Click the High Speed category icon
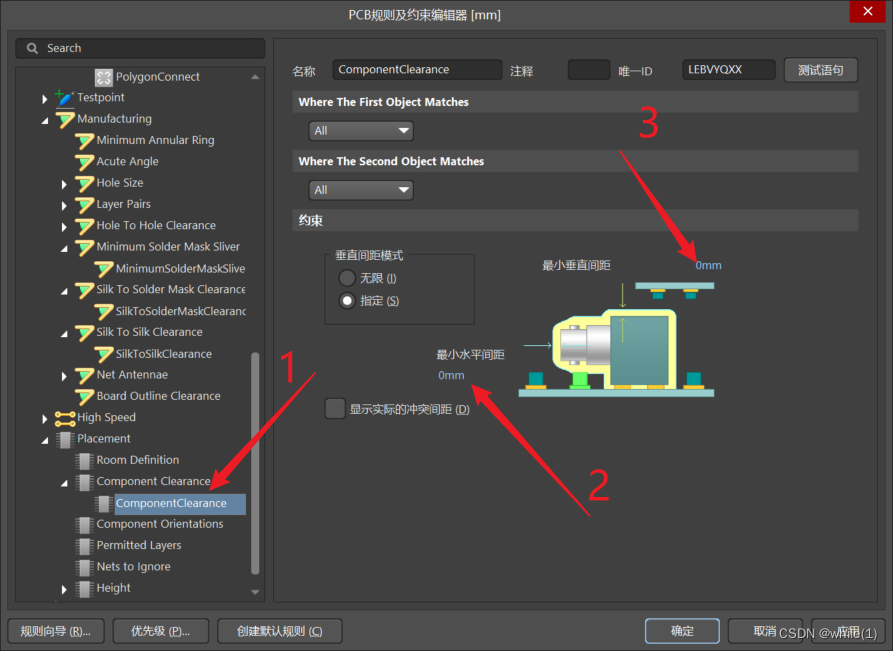The width and height of the screenshot is (893, 651). coord(65,418)
